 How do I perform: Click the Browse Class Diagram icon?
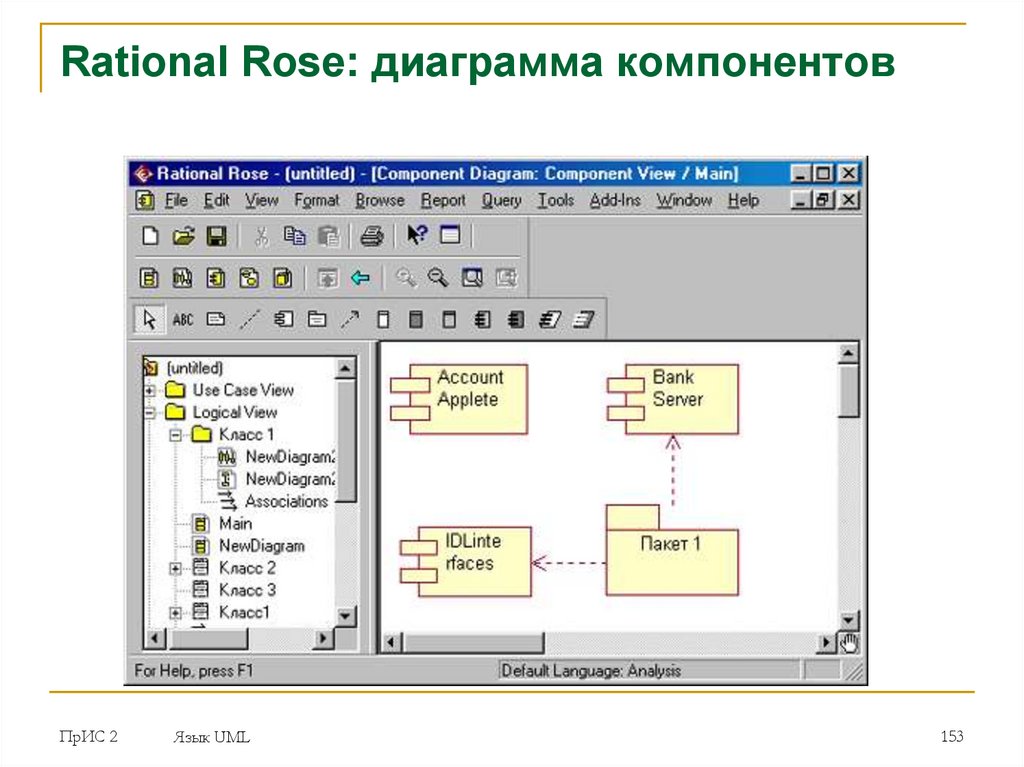[x=149, y=278]
